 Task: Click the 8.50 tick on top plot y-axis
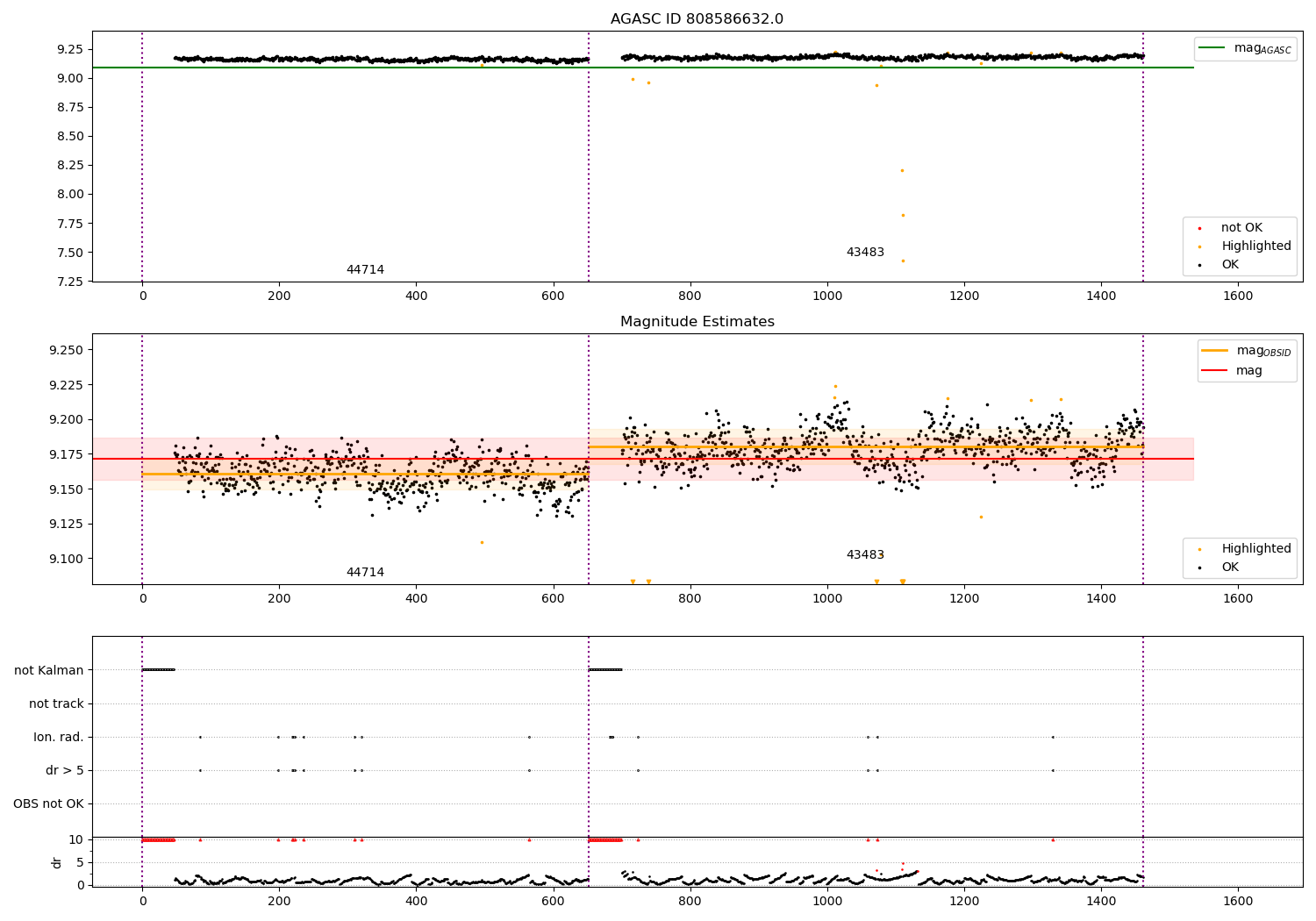69,136
